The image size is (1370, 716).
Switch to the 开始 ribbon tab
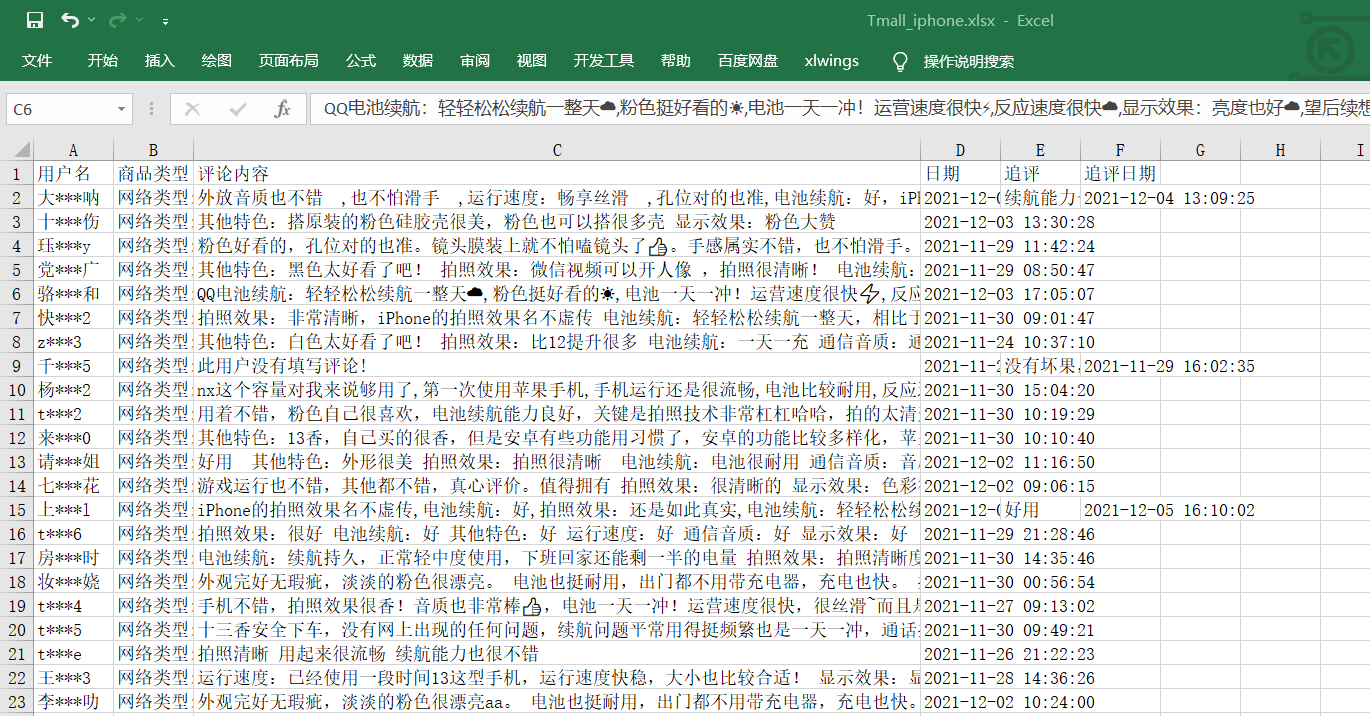click(102, 61)
